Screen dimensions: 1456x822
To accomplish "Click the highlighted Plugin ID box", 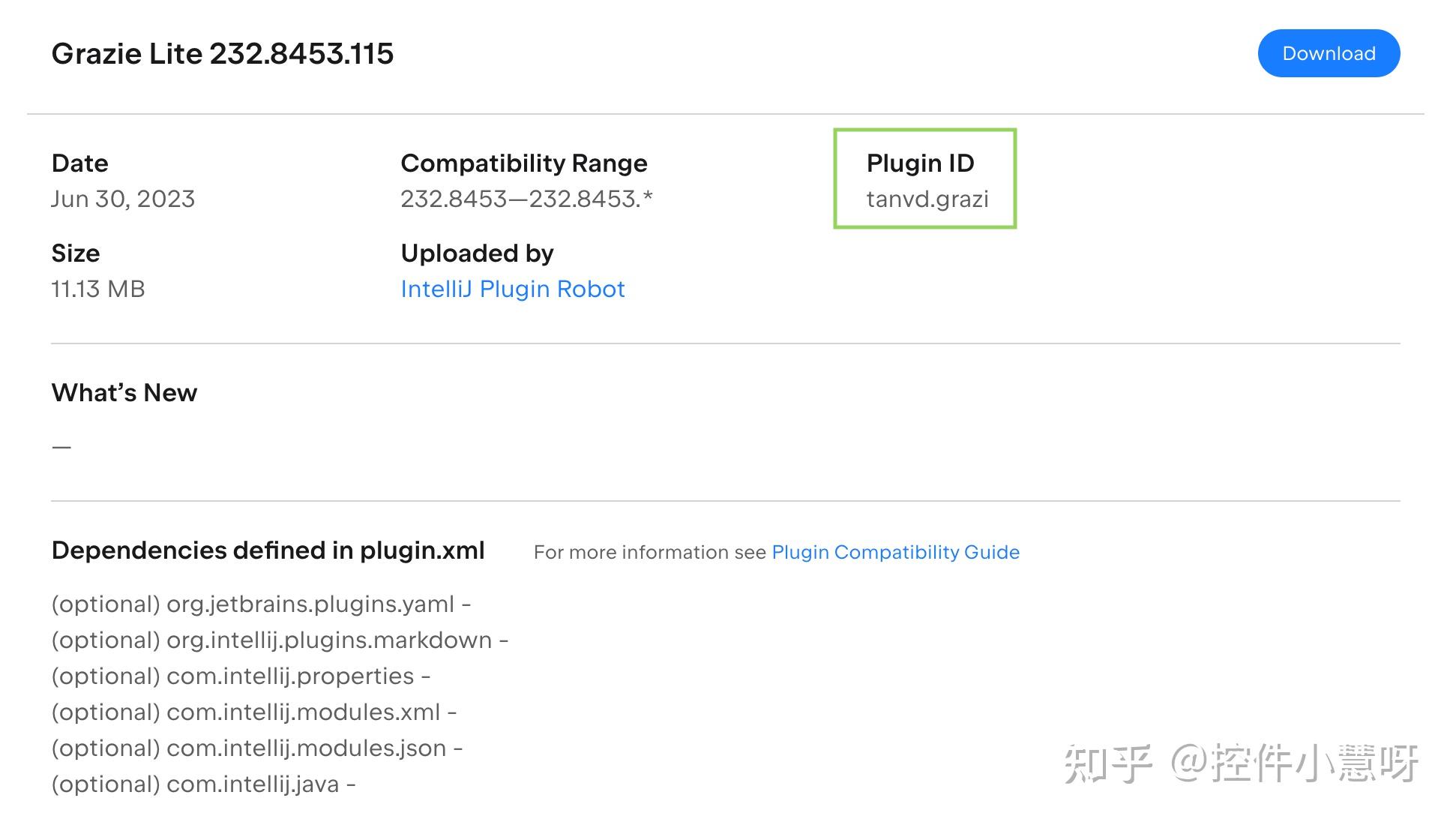I will (x=926, y=178).
